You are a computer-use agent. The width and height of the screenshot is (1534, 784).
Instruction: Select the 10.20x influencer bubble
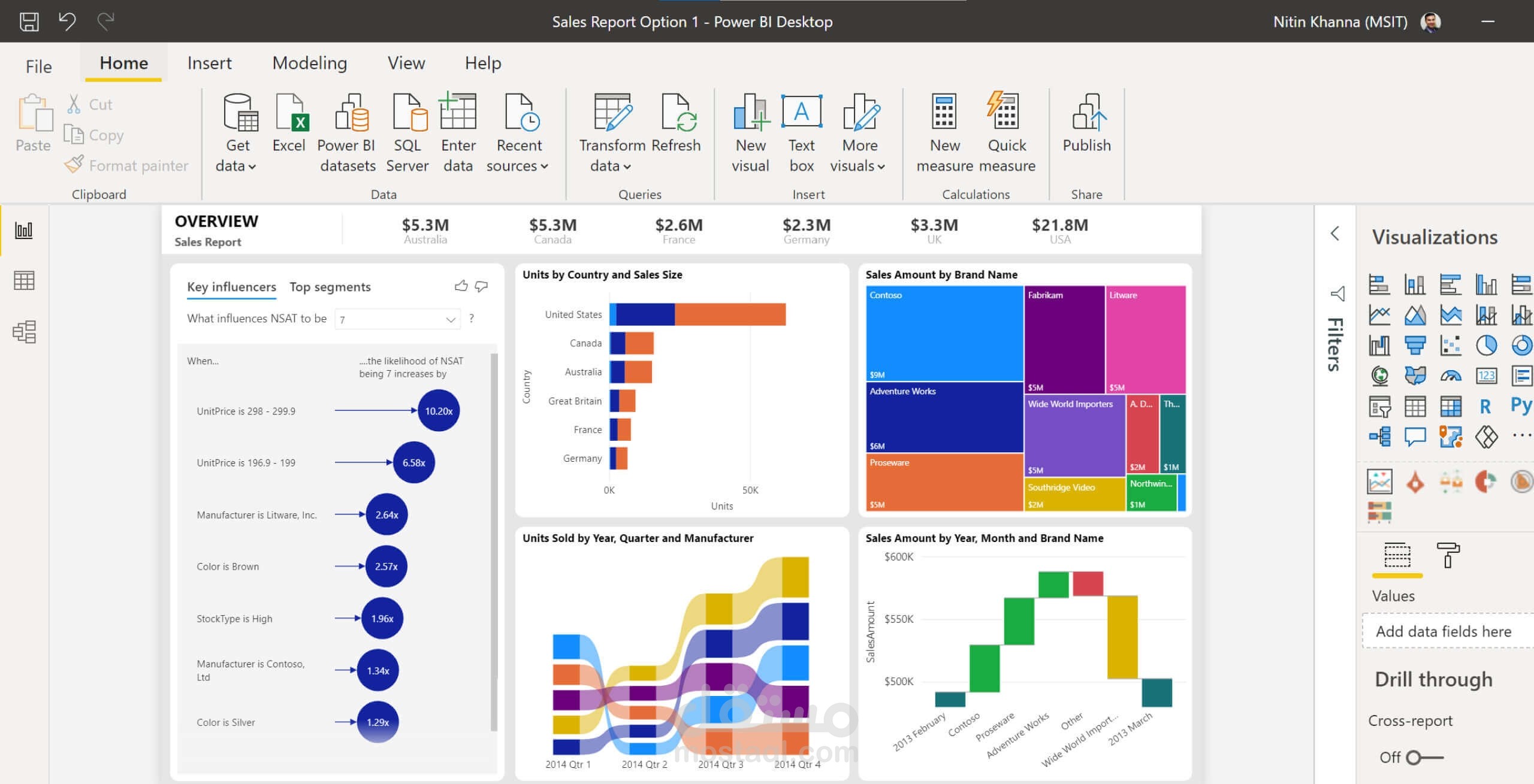(439, 411)
